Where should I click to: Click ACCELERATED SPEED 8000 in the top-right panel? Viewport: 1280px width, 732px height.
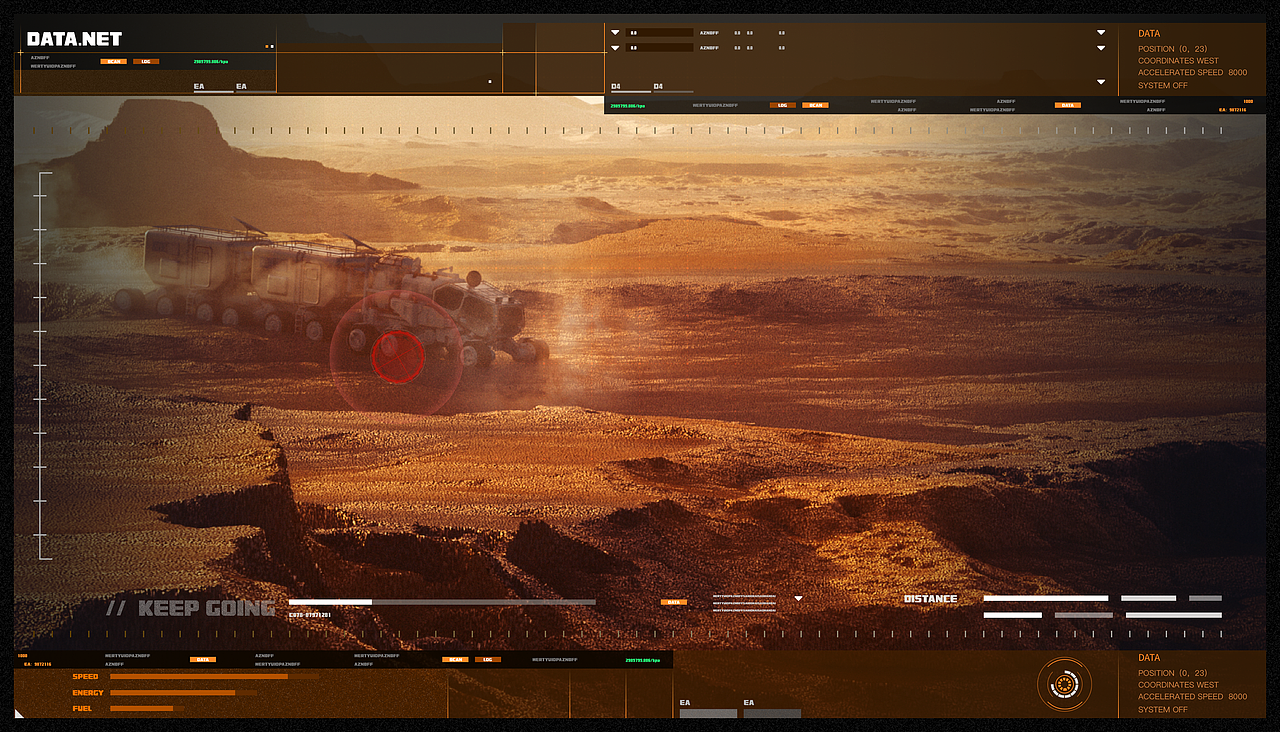tap(1192, 73)
